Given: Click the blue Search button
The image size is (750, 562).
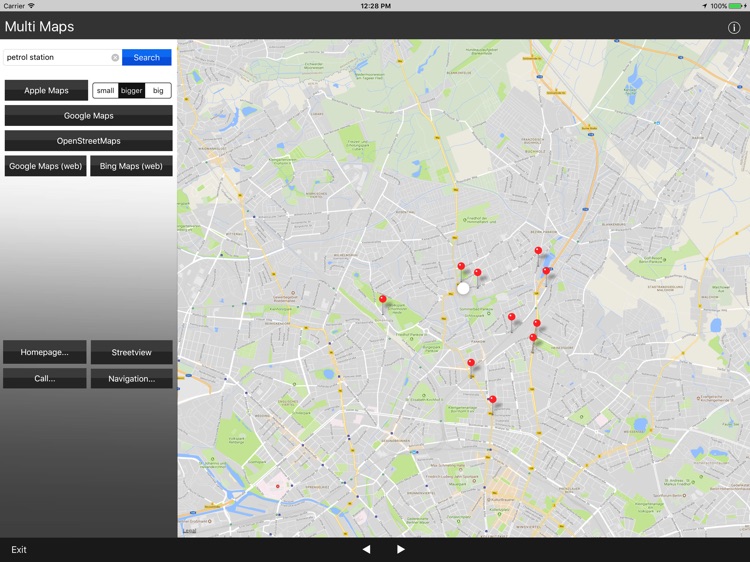Looking at the screenshot, I should 146,57.
